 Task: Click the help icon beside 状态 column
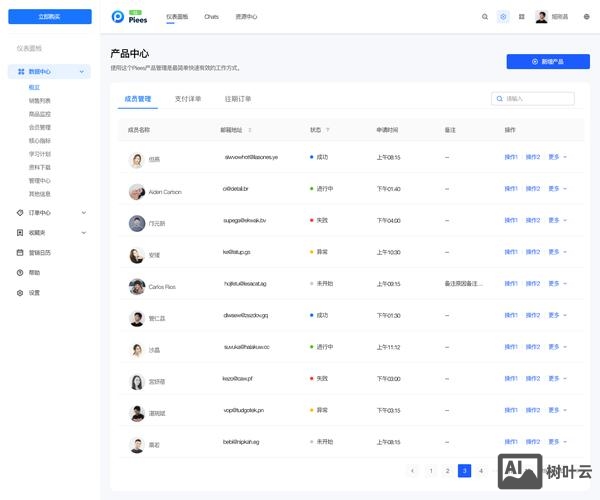click(328, 130)
